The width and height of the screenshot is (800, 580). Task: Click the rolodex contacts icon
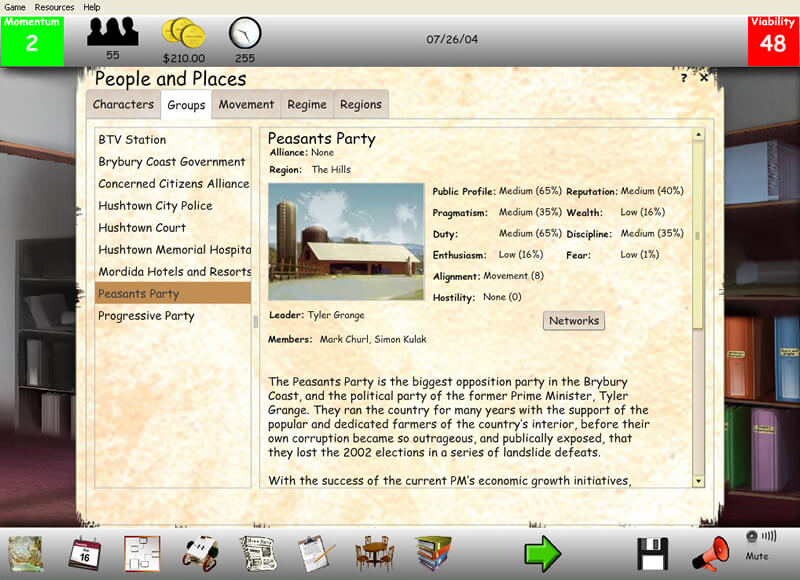pos(201,553)
